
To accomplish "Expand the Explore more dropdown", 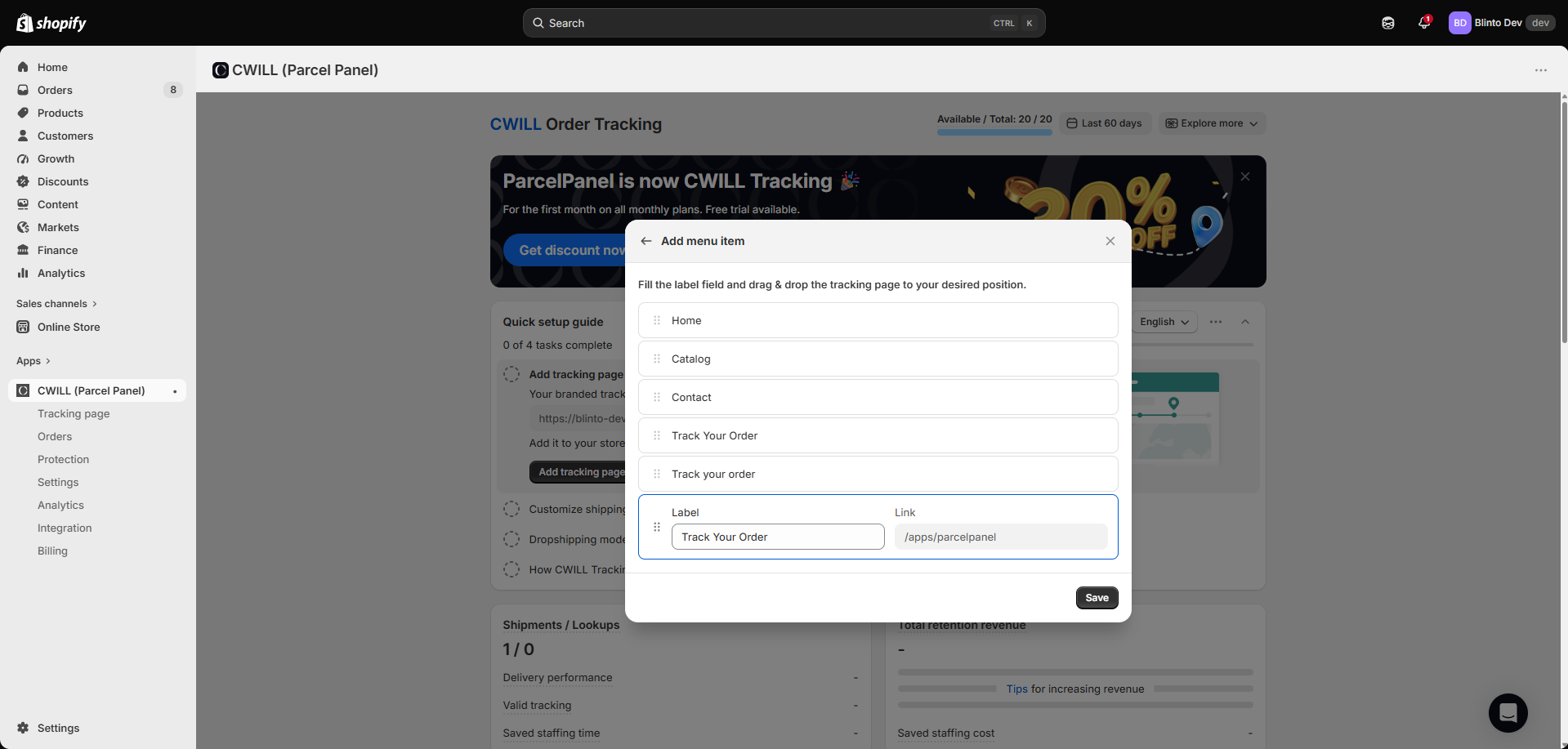I will pos(1212,123).
